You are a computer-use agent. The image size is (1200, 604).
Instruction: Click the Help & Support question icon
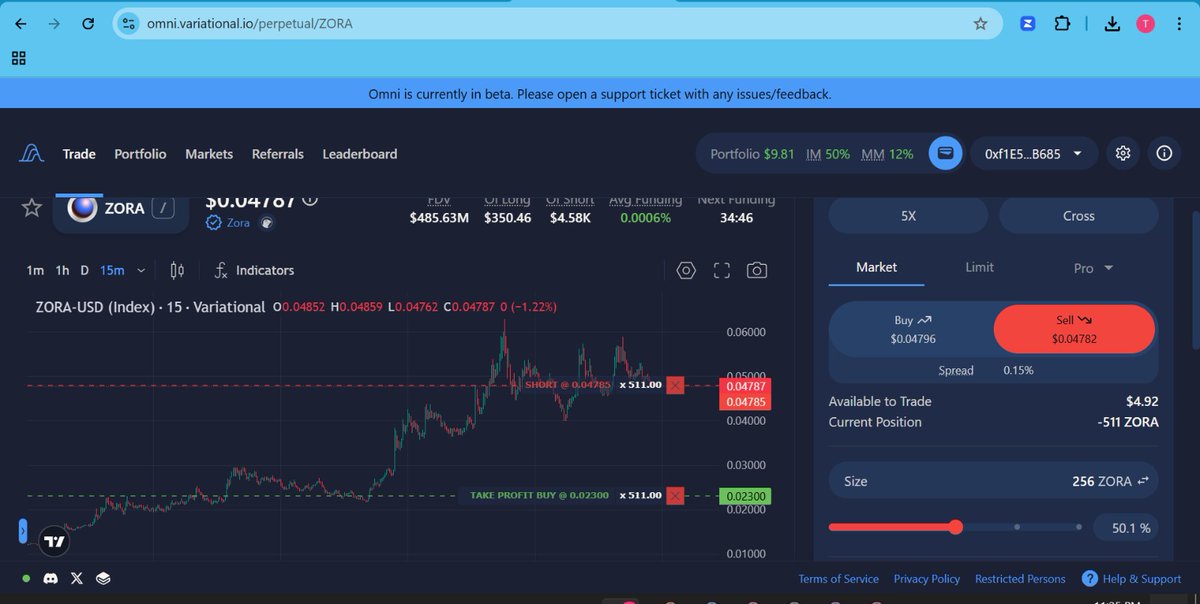1088,578
